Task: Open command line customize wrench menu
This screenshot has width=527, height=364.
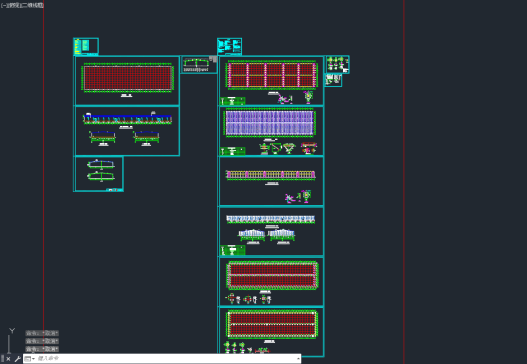Action: (x=17, y=359)
